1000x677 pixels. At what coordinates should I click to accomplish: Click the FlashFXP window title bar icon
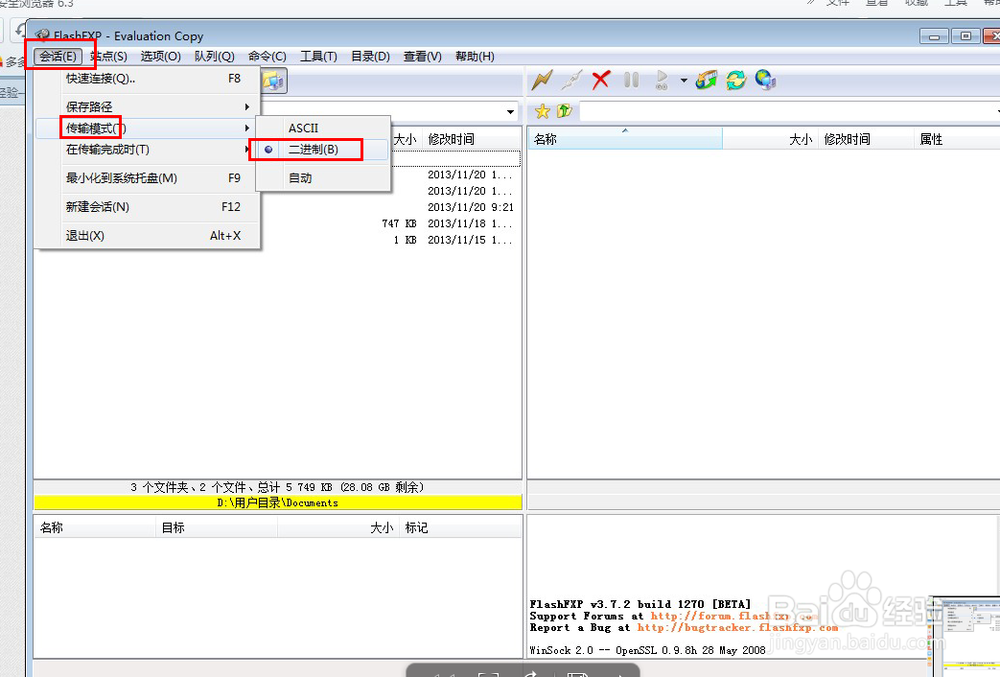point(42,35)
